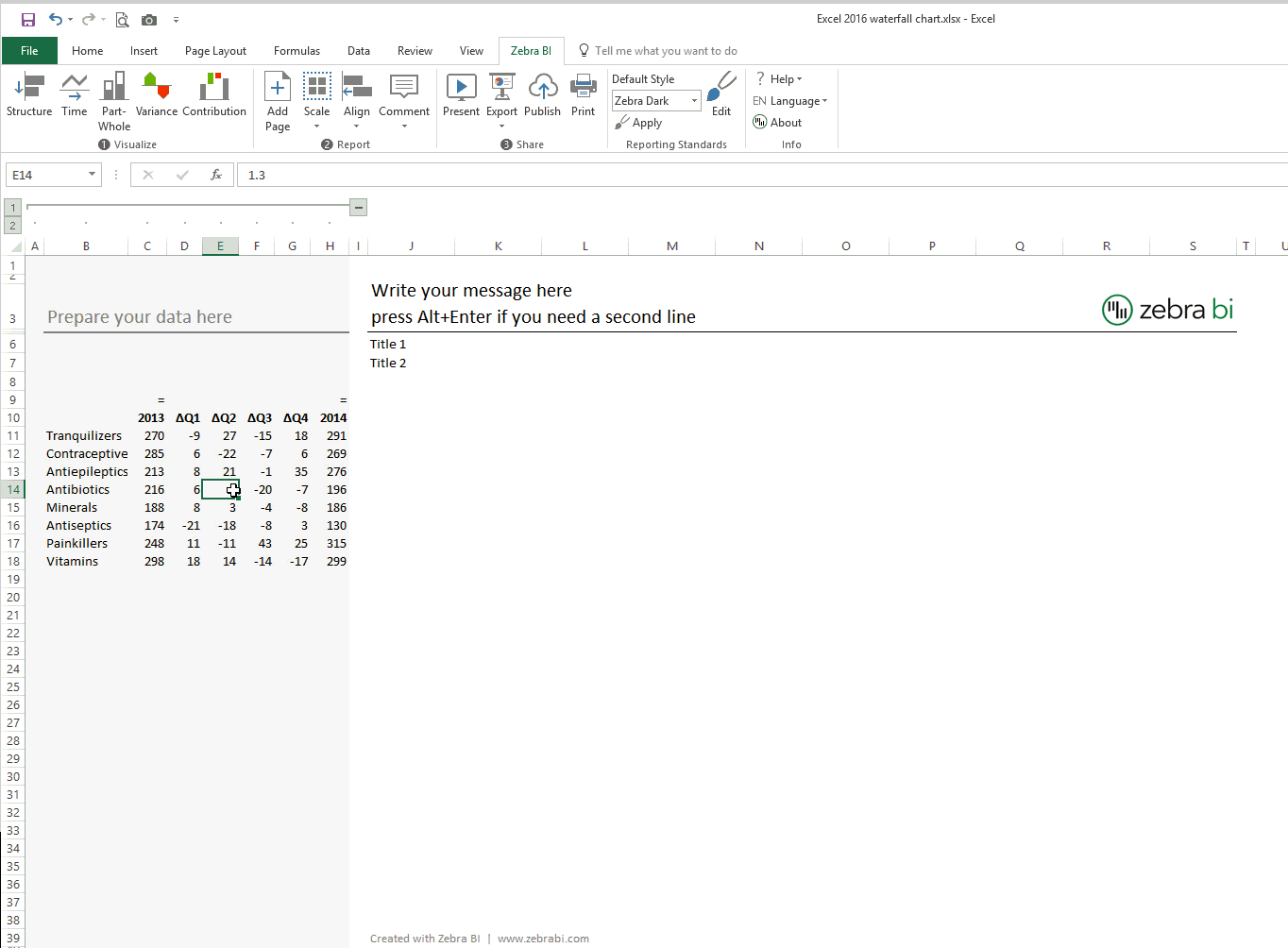Click the Contraceptive cell

[87, 454]
